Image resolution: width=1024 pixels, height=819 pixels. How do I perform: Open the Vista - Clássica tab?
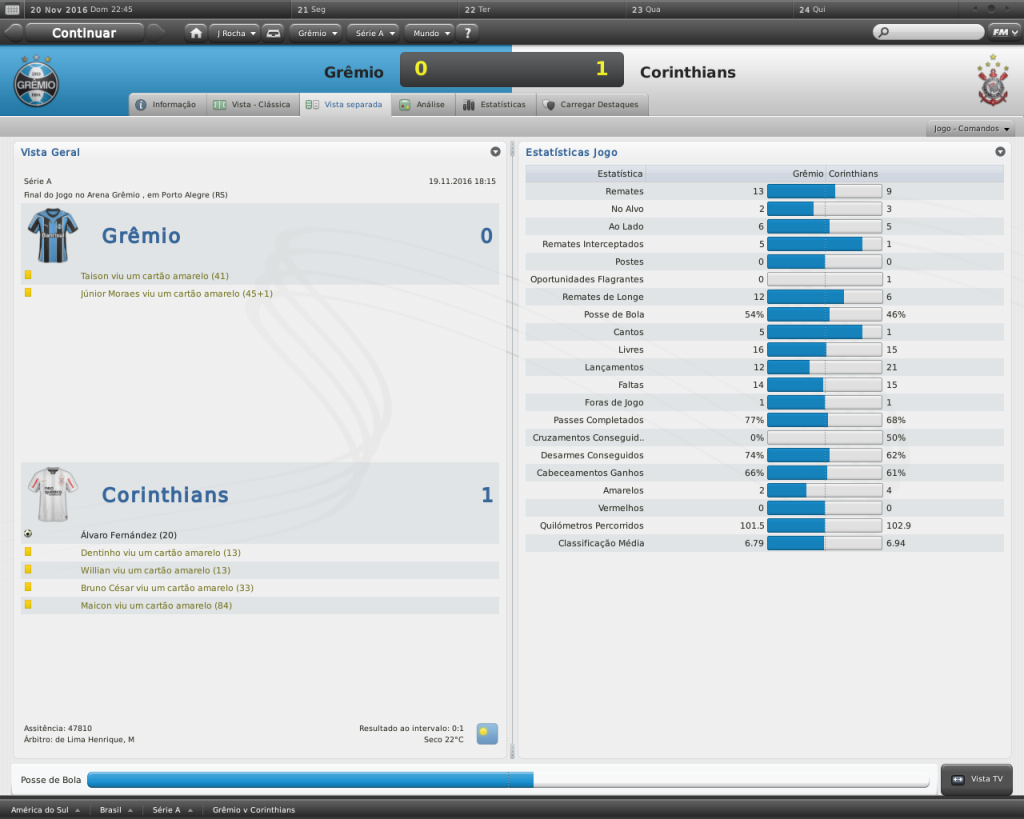(x=252, y=104)
